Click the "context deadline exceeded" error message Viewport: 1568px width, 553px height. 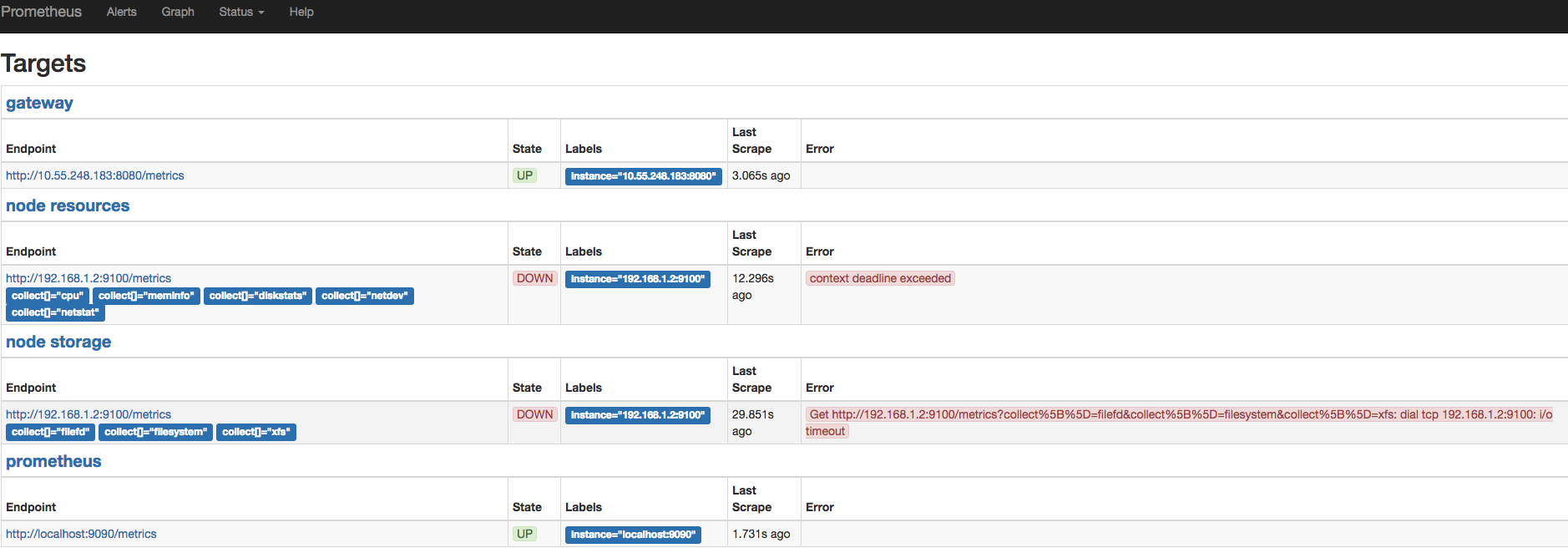pos(880,278)
